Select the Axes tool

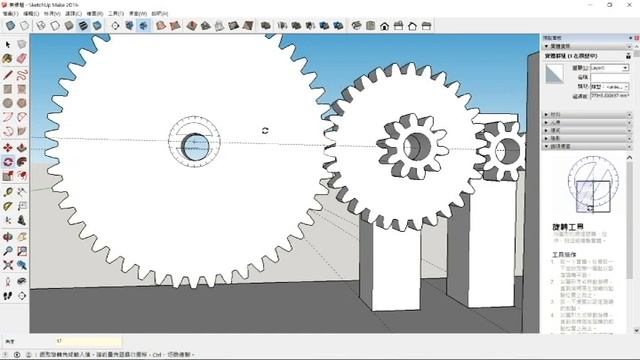point(8,220)
